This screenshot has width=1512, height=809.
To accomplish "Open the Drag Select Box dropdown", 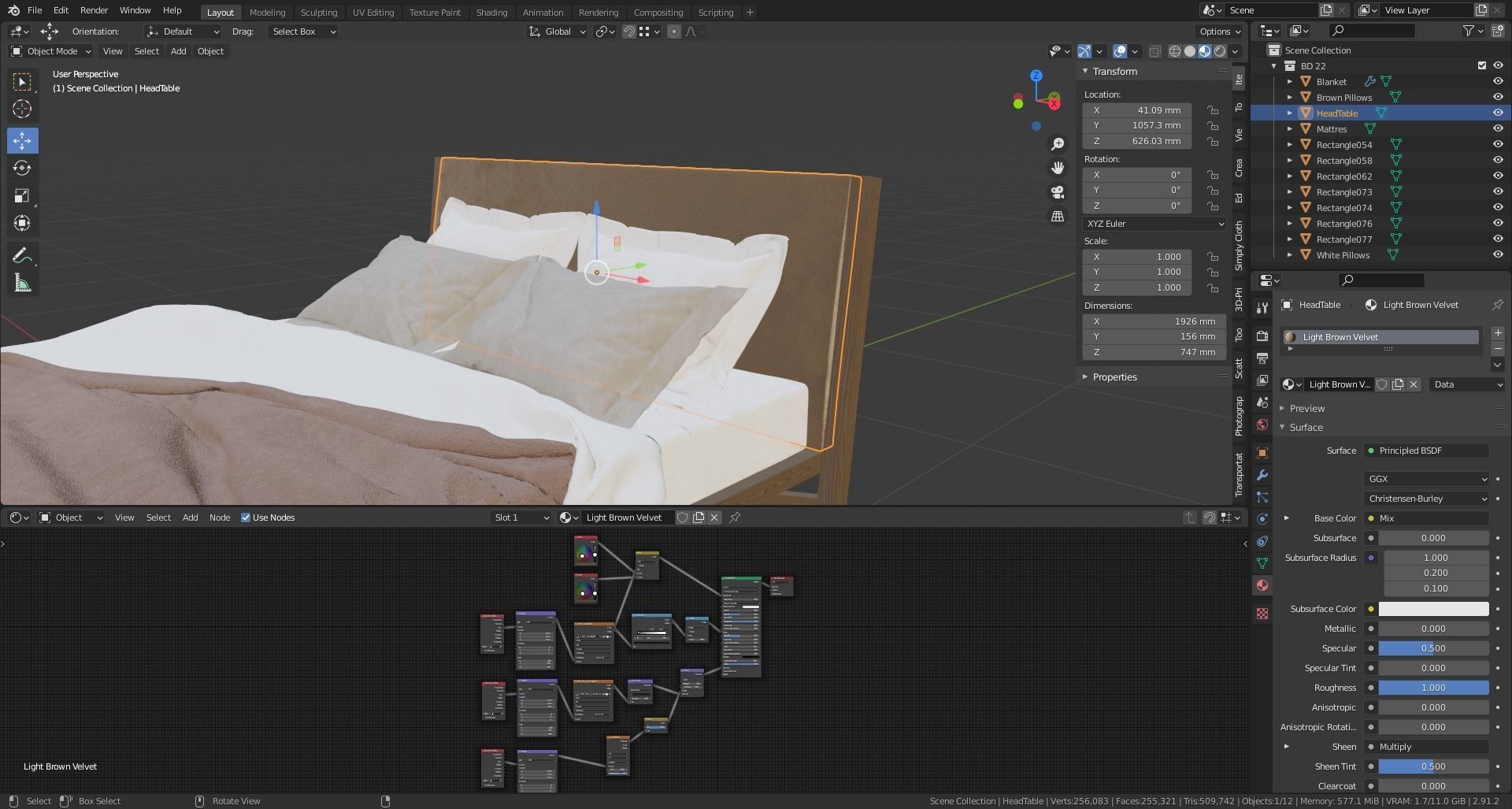I will pos(303,32).
